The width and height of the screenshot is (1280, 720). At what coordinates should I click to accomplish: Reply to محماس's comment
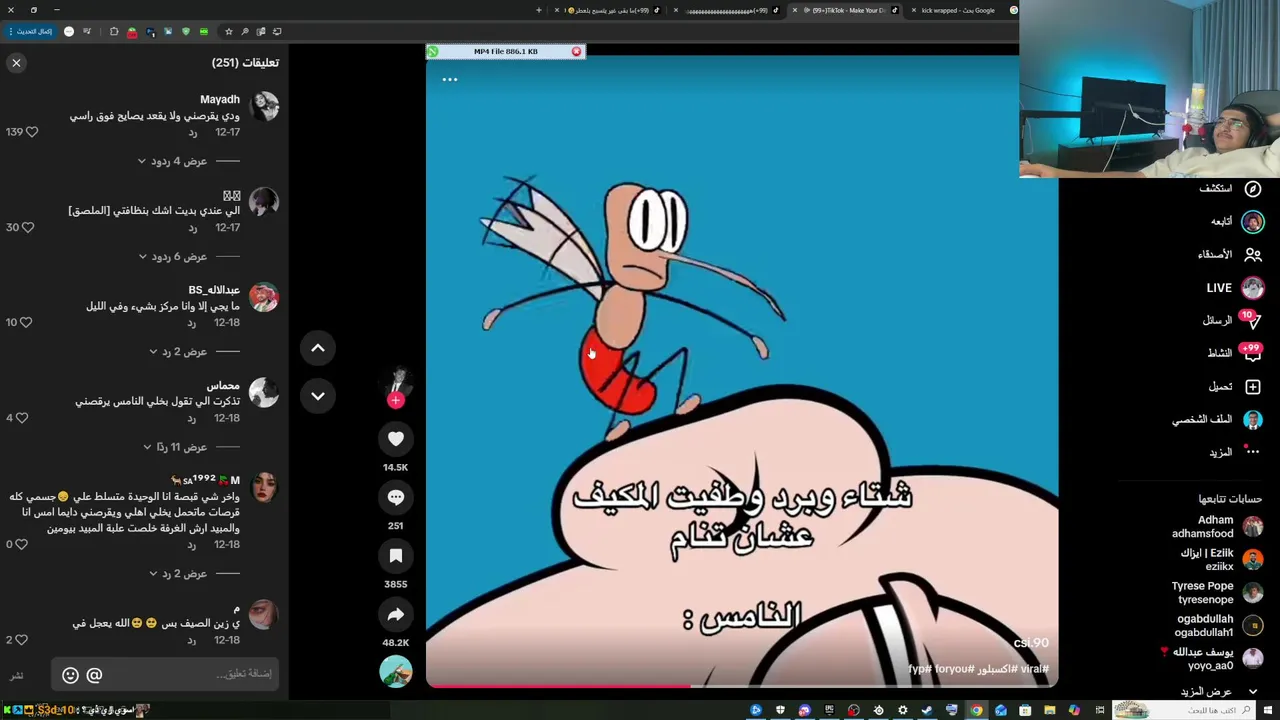(x=193, y=419)
